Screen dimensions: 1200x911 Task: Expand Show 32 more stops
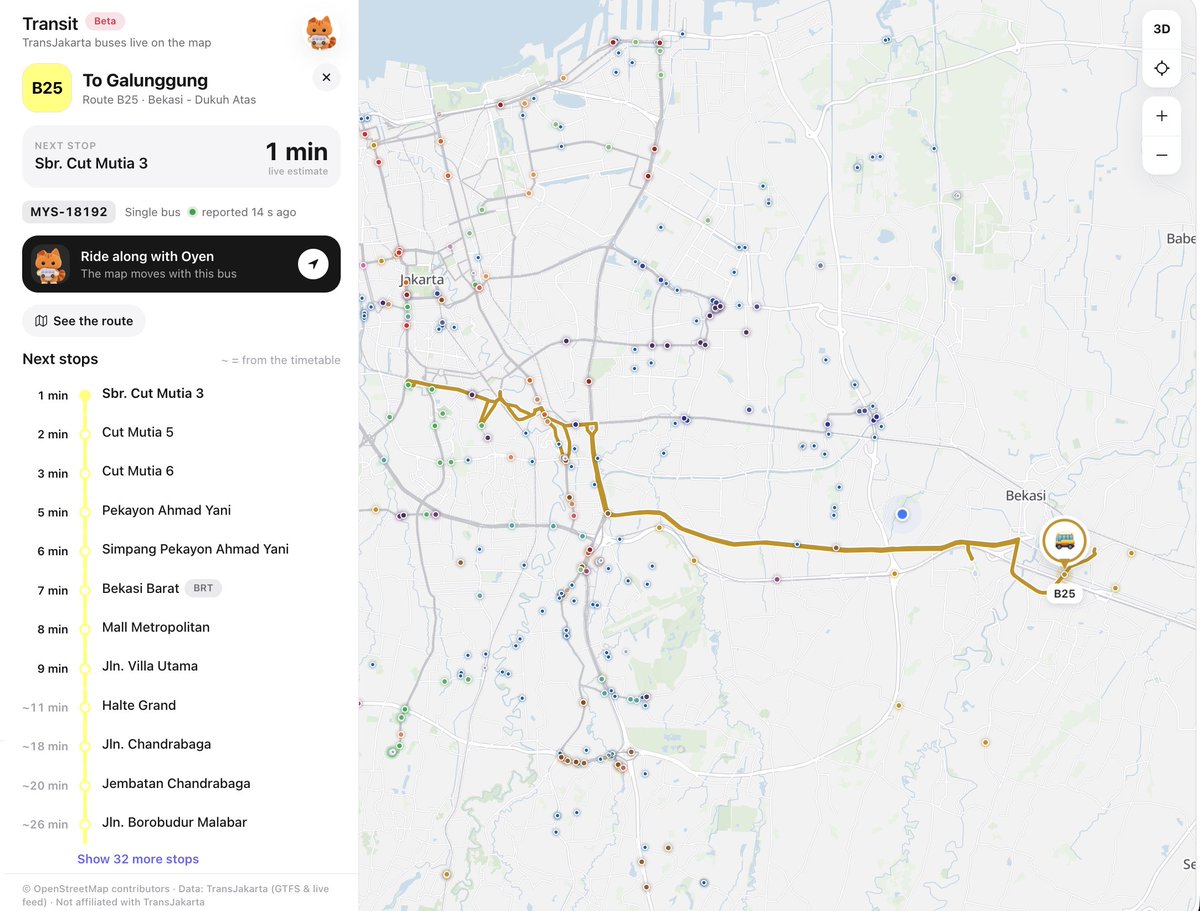pyautogui.click(x=138, y=859)
